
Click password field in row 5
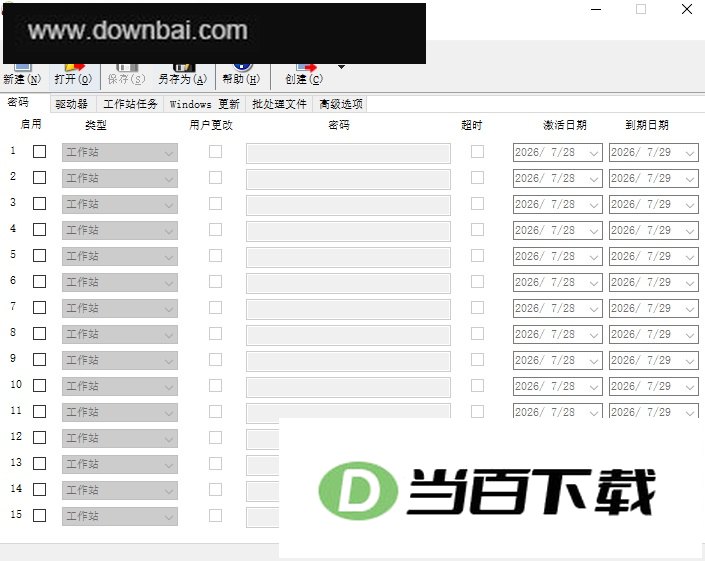(348, 257)
